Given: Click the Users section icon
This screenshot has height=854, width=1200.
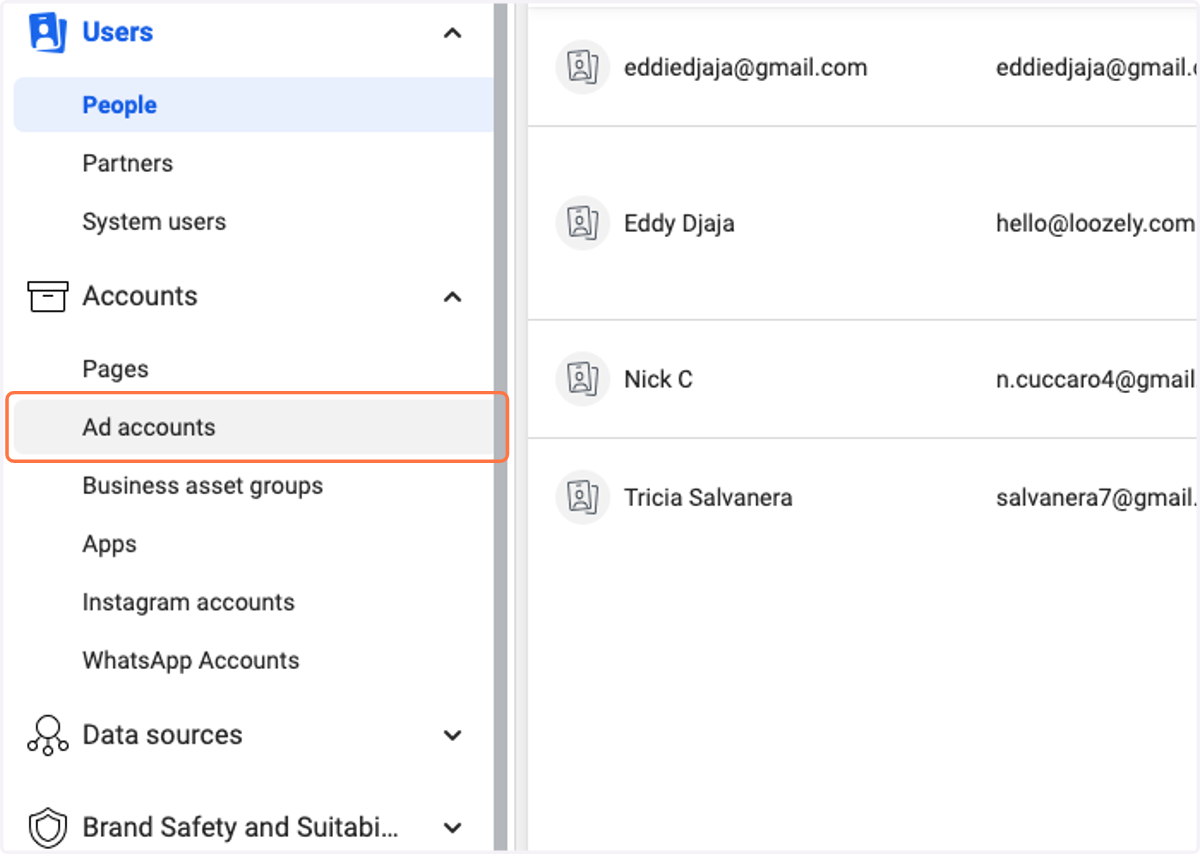Looking at the screenshot, I should (x=48, y=32).
